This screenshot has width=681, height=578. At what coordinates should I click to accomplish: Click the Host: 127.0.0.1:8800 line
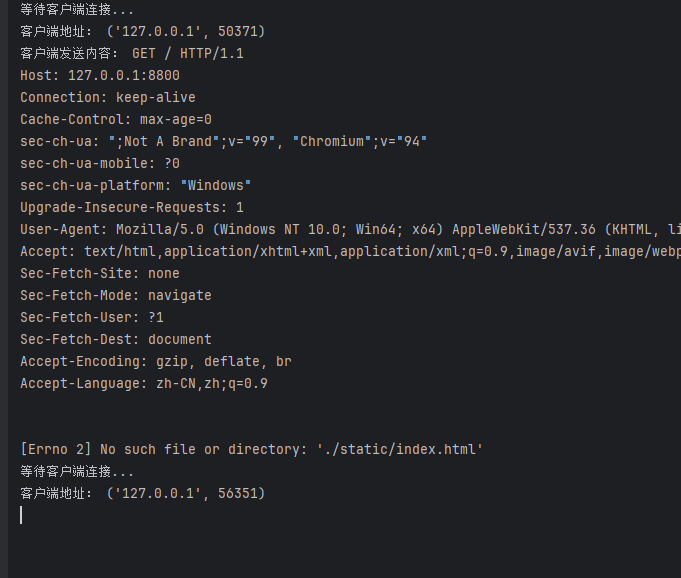[100, 75]
